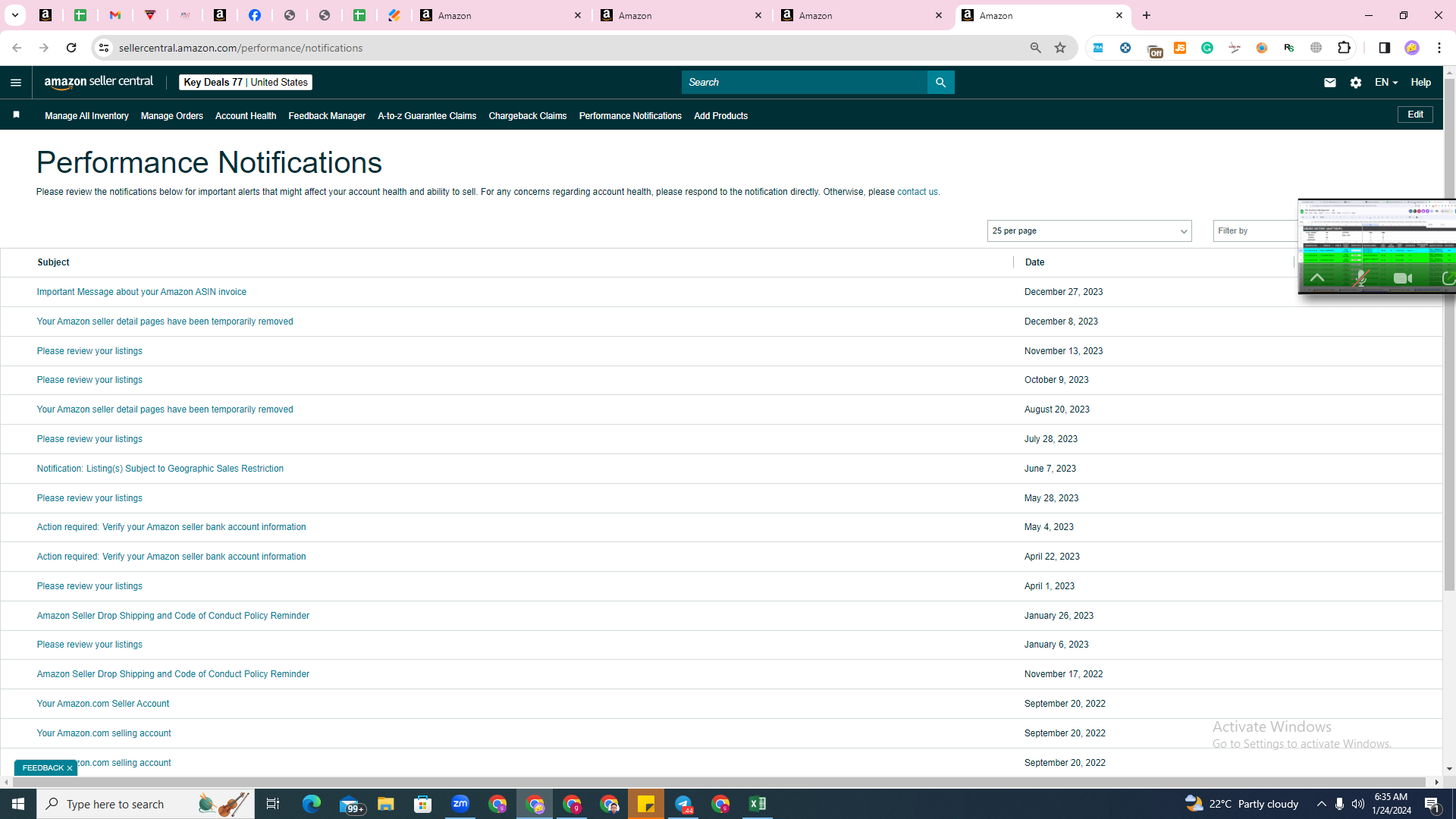Go to Manage All Inventory

coord(86,116)
